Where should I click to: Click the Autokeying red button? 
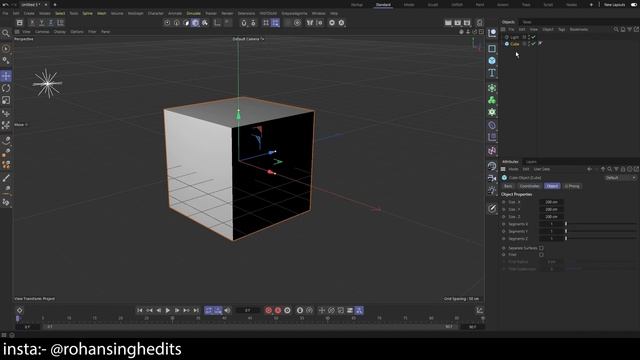coord(278,311)
